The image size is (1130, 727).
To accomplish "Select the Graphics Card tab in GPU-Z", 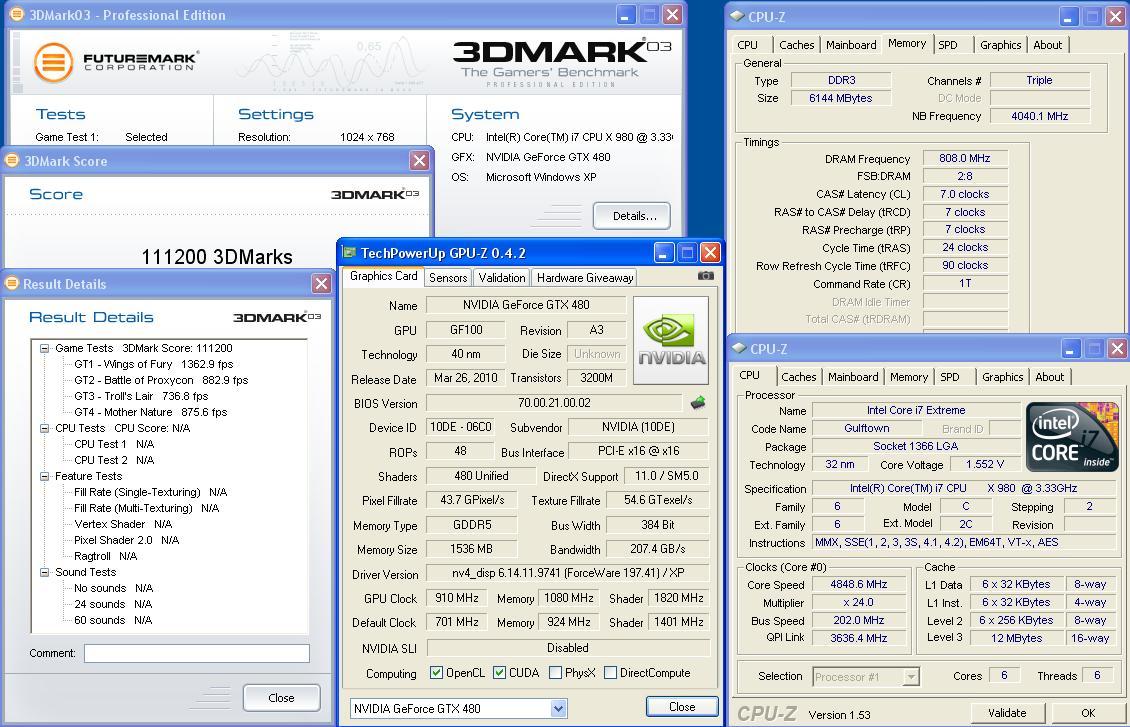I will coord(383,276).
